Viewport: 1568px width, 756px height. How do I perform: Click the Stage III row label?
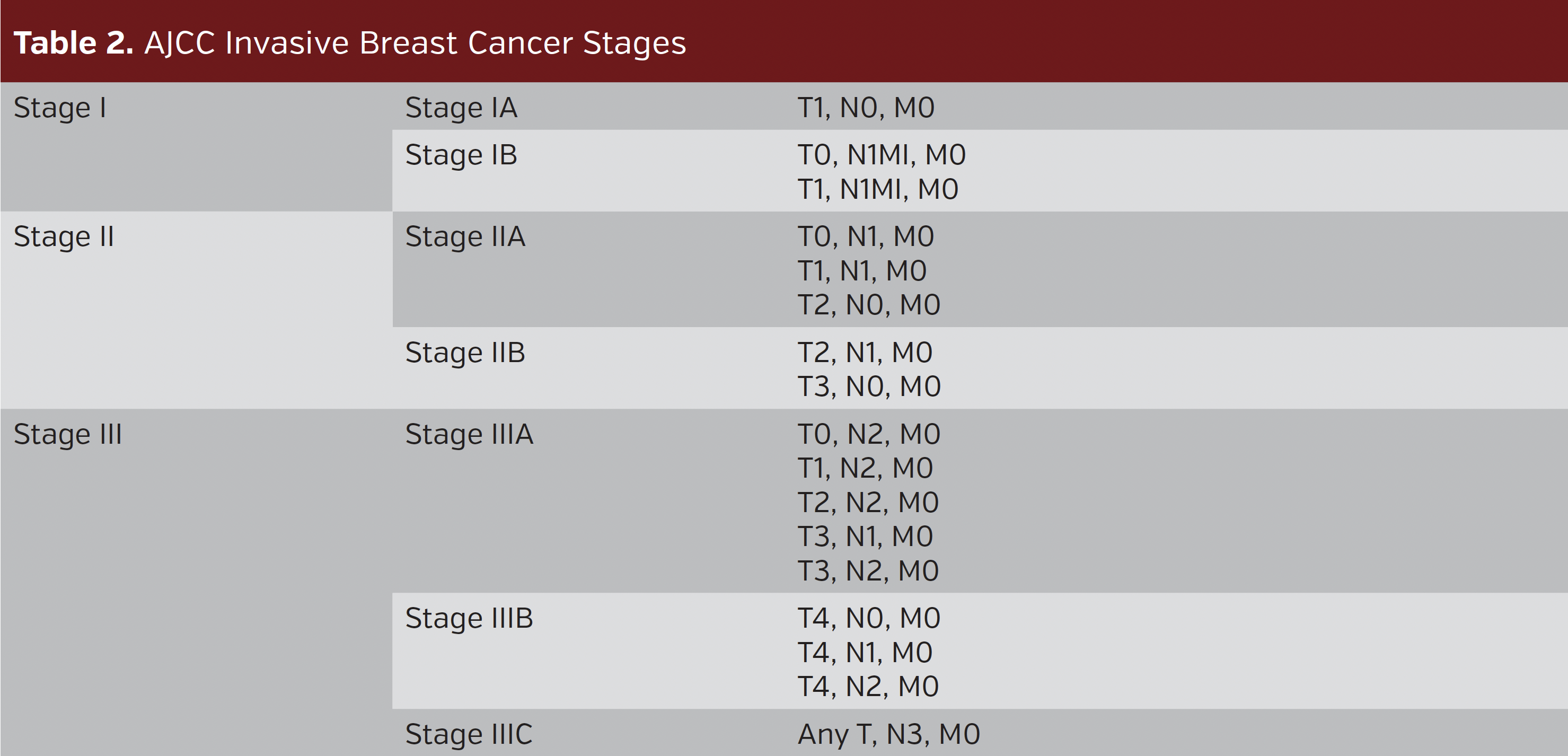[67, 435]
